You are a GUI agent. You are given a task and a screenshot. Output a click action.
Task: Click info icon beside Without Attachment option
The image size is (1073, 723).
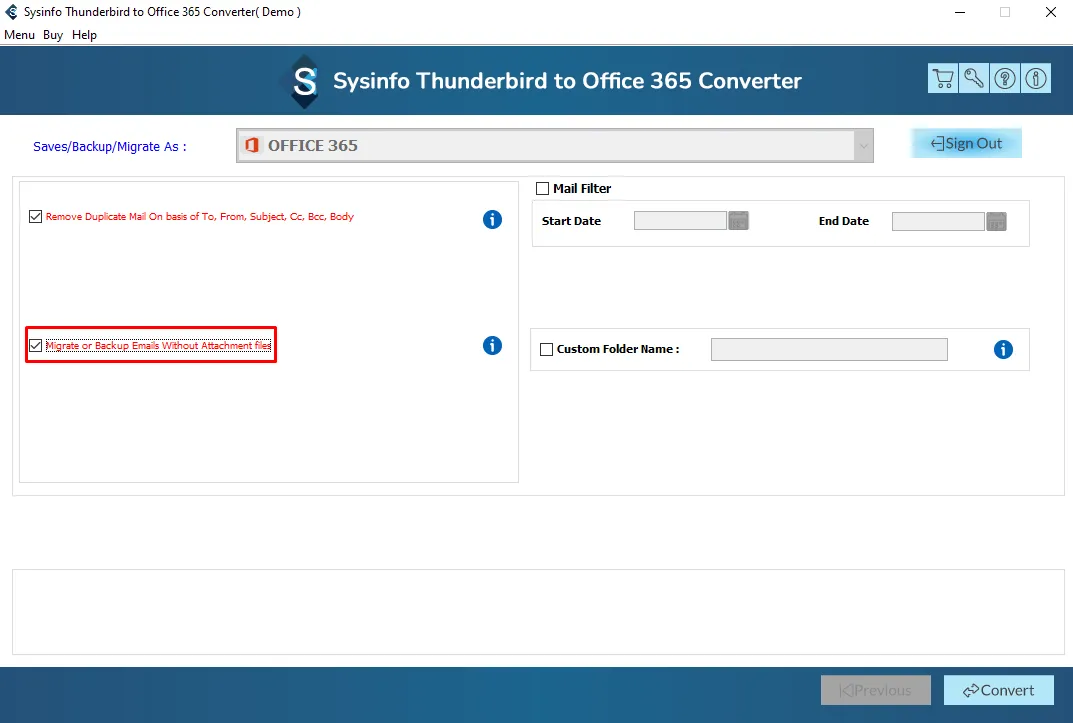492,346
